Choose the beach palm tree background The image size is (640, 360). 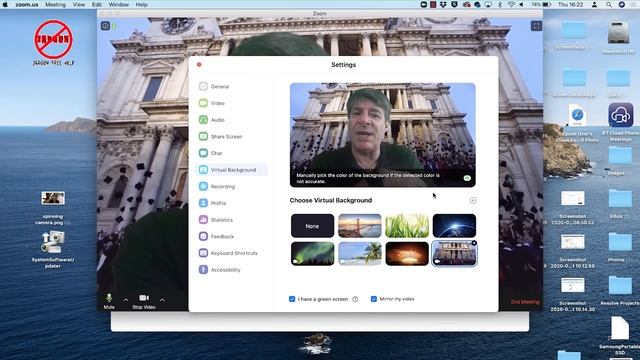[x=360, y=253]
